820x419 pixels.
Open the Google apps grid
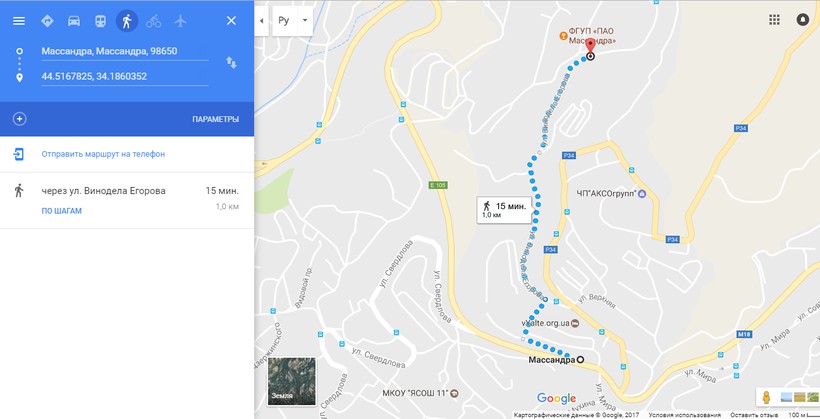(775, 20)
